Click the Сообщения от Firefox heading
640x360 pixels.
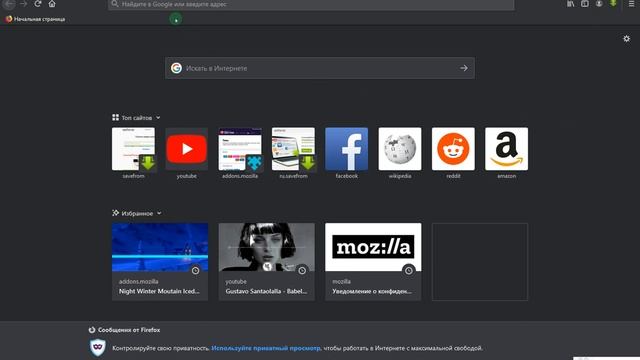tap(129, 330)
